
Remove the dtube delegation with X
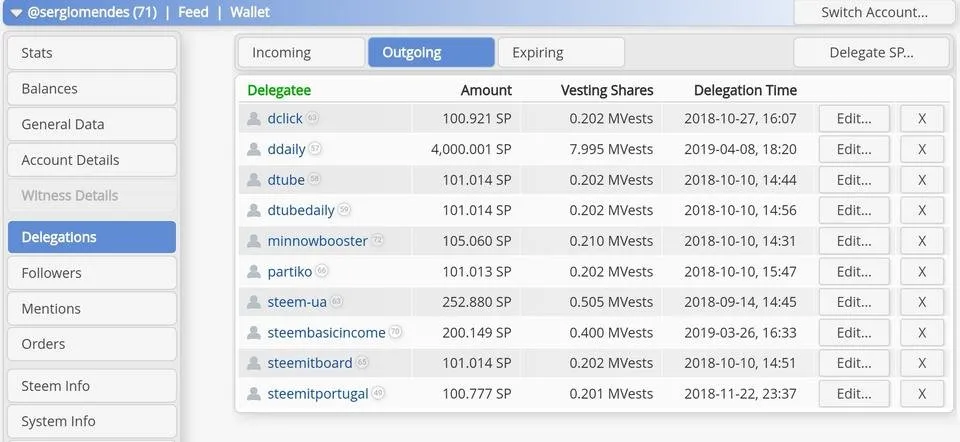[922, 180]
